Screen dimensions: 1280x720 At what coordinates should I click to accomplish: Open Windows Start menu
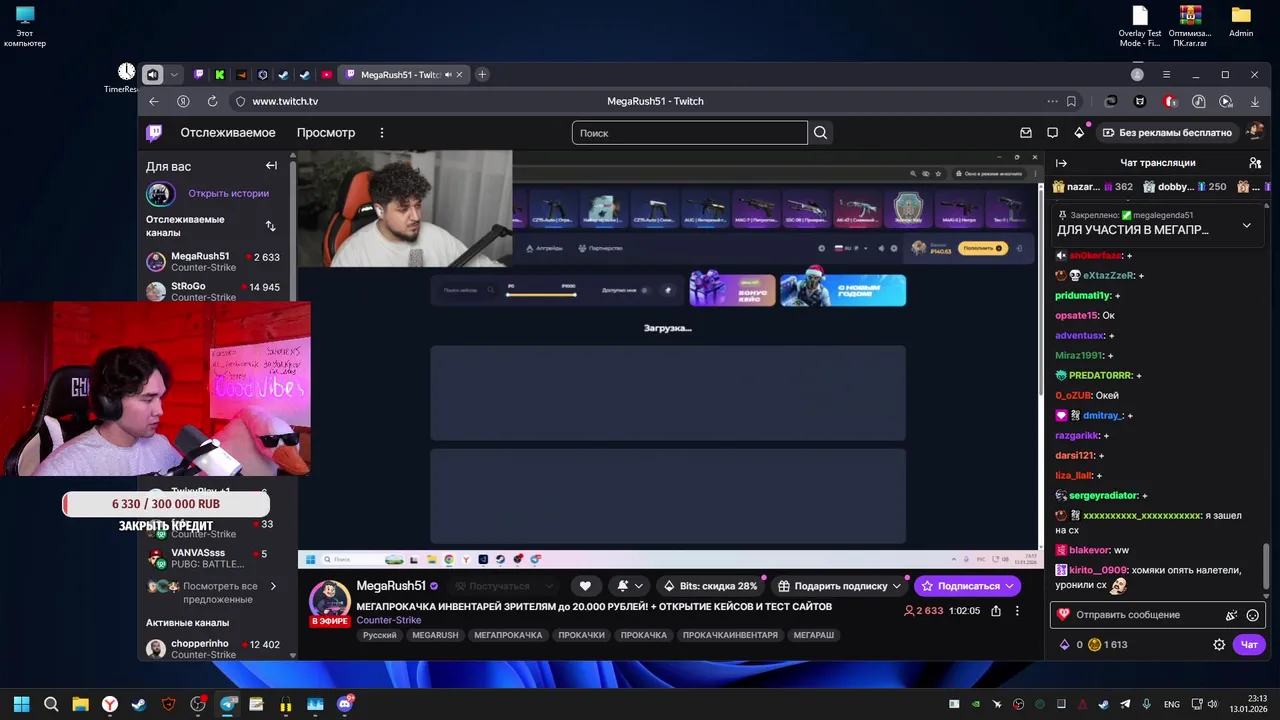21,704
